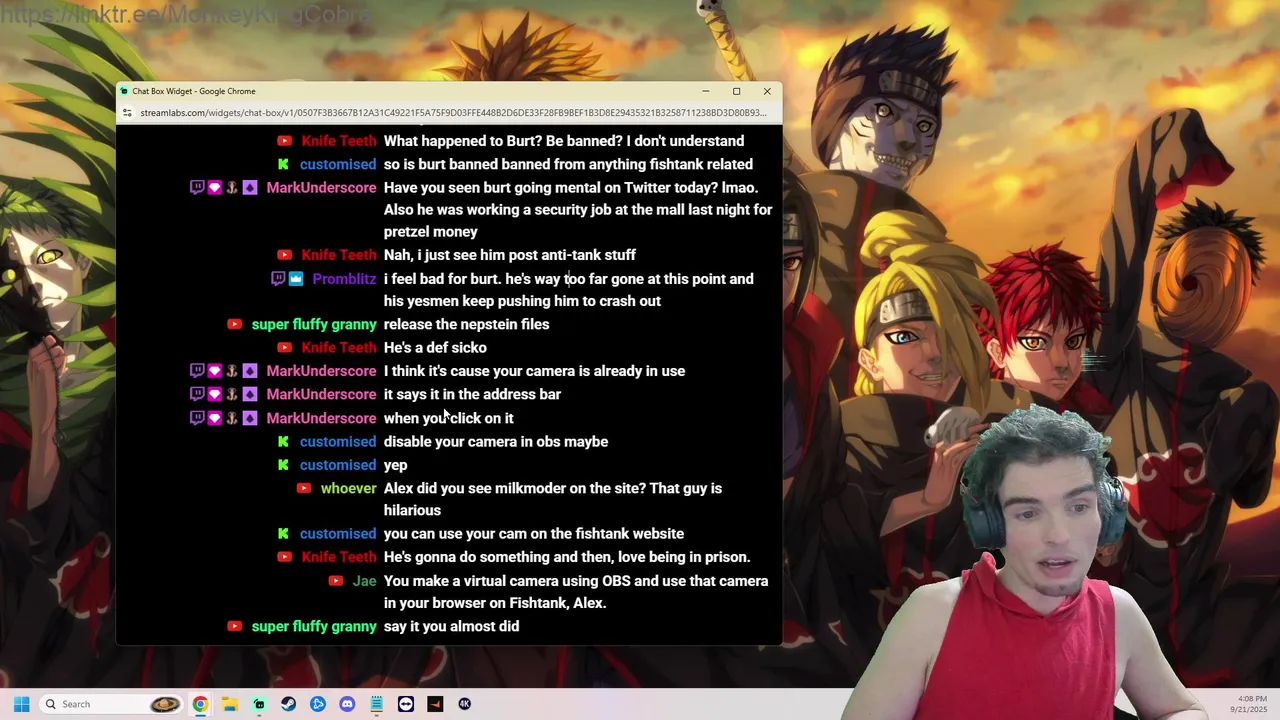Click the message 'say it you almost did'
The height and width of the screenshot is (720, 1280).
[x=451, y=626]
